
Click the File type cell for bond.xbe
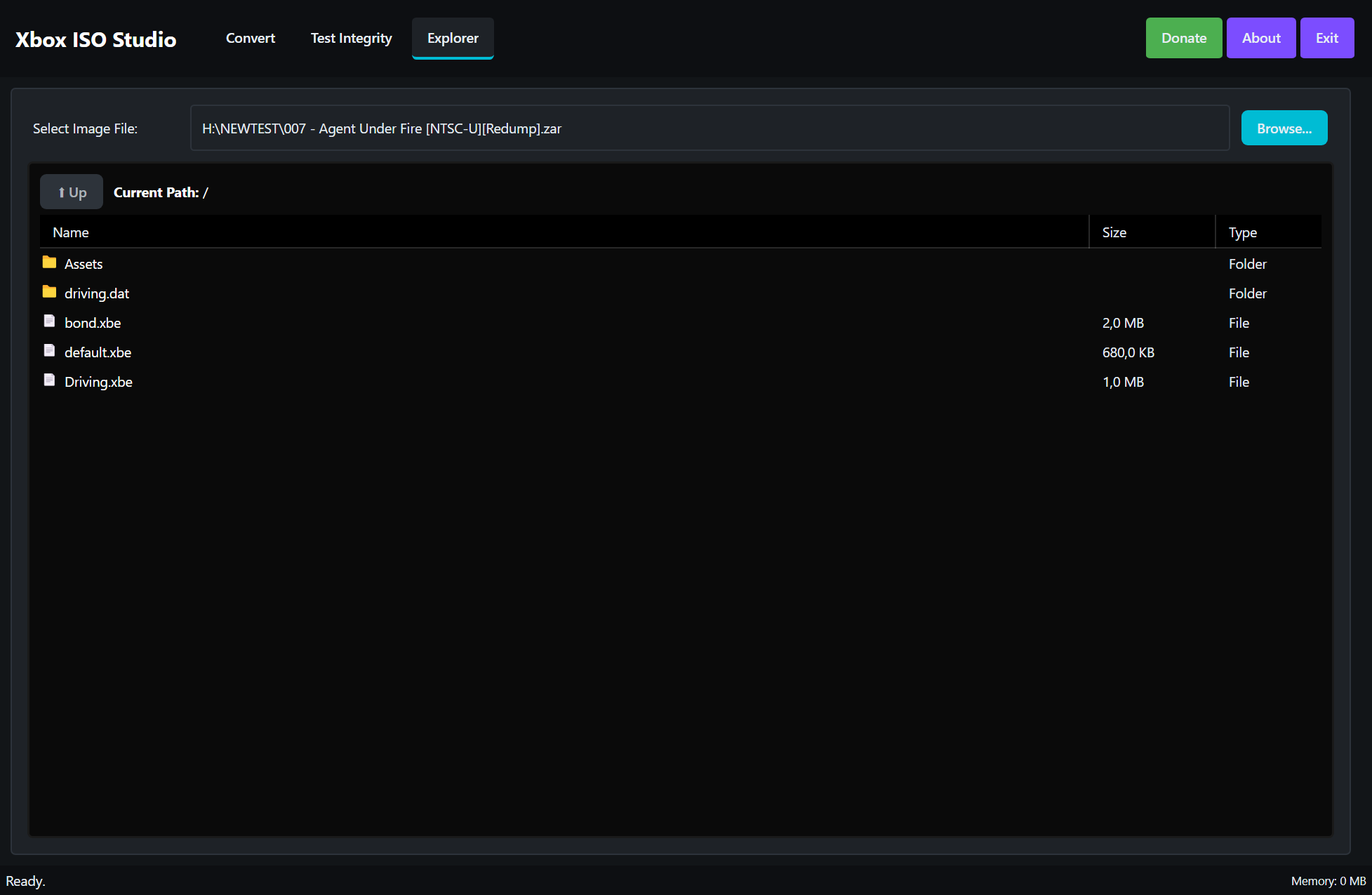1239,323
